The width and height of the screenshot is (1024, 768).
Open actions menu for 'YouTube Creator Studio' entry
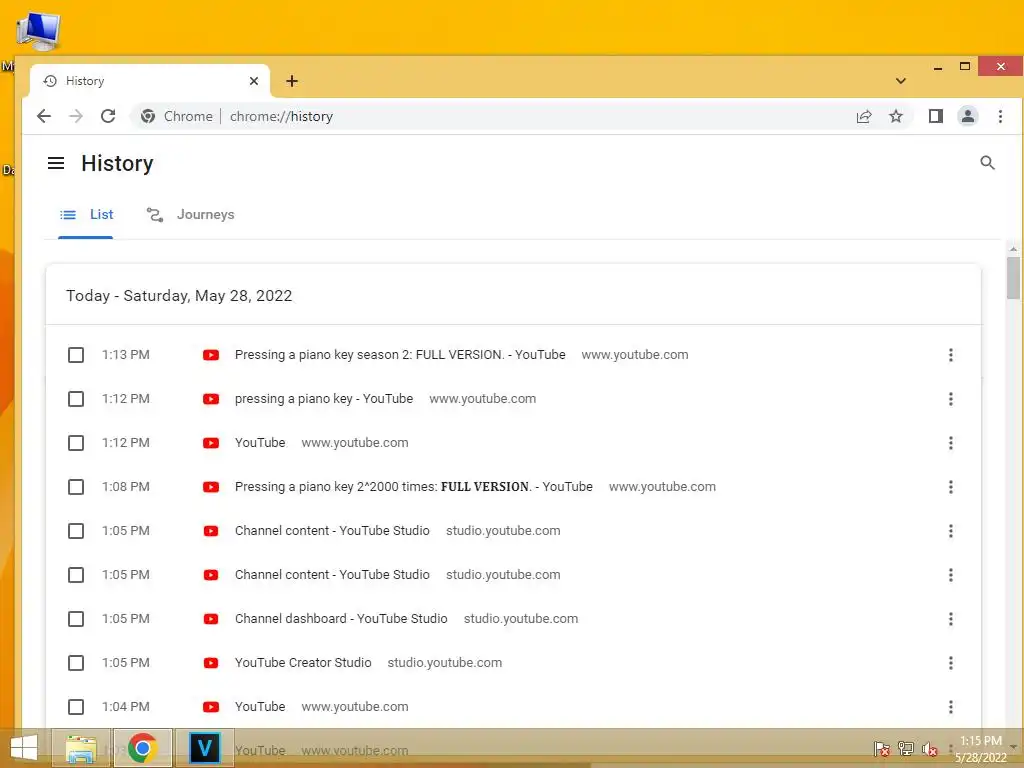(x=950, y=663)
